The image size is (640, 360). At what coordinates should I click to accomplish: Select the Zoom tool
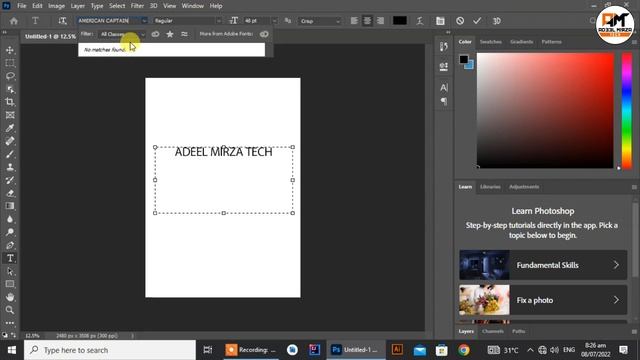click(10, 310)
